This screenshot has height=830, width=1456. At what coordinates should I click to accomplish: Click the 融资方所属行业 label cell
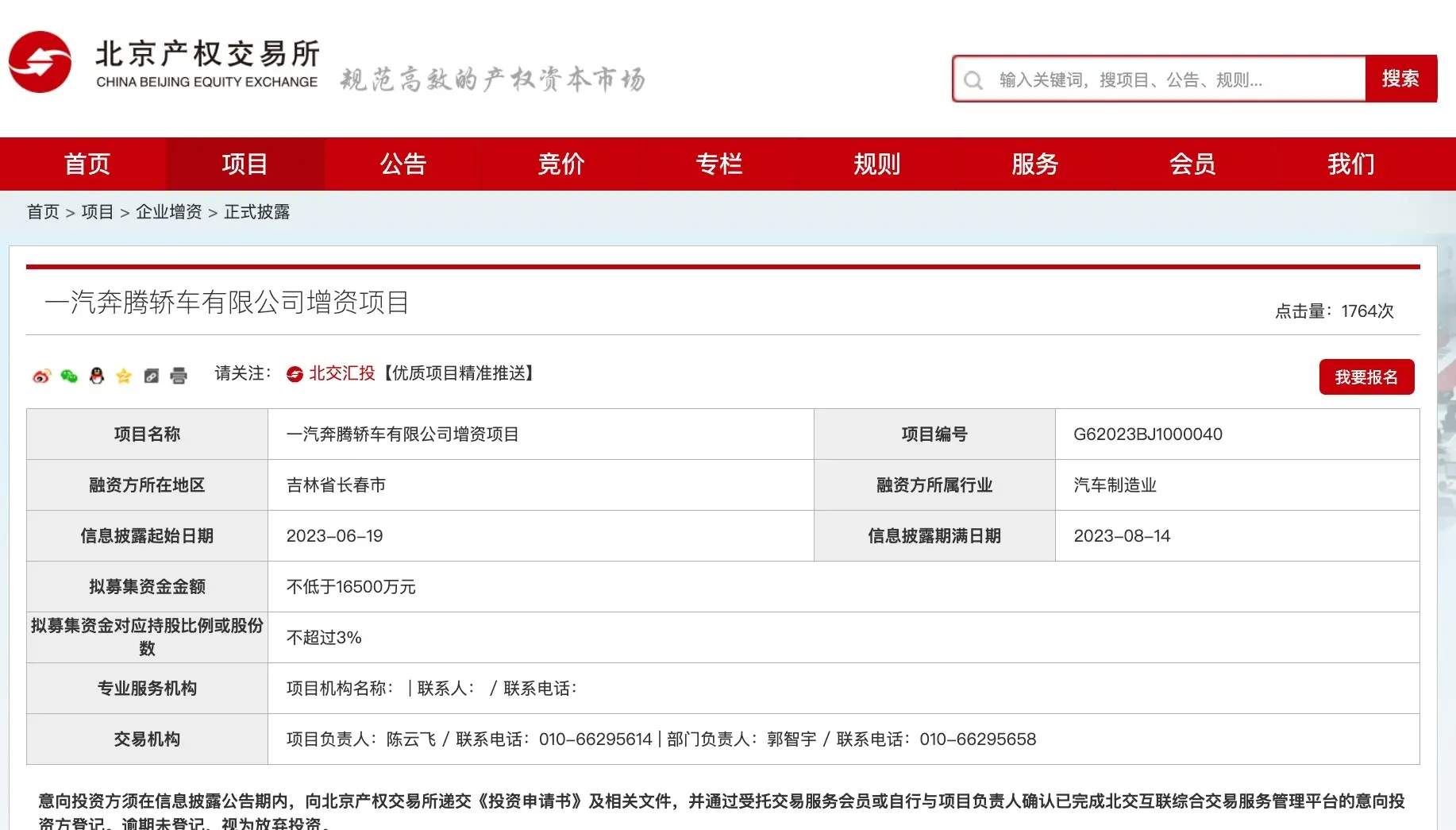pos(934,485)
